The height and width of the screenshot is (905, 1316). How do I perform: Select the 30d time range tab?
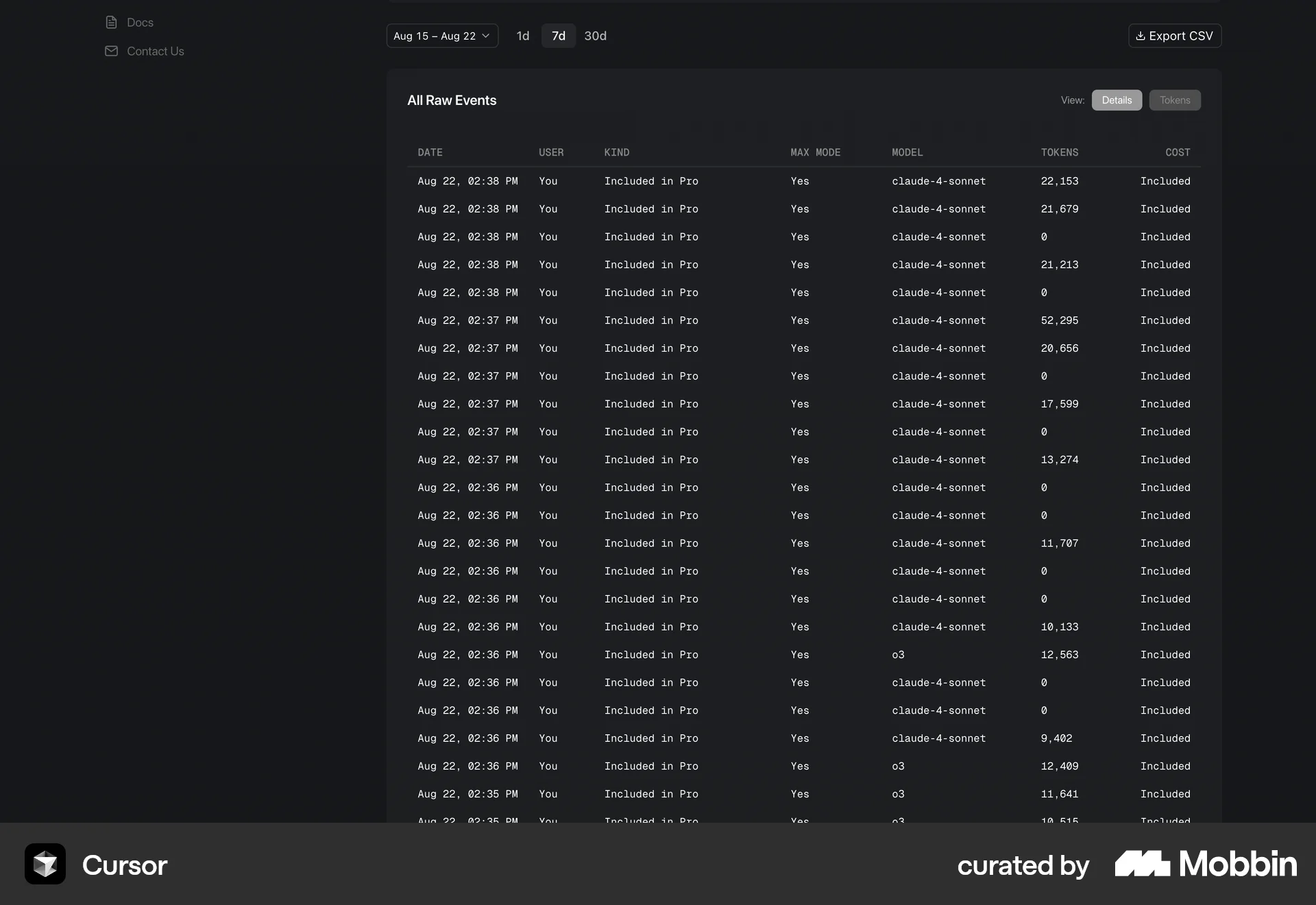click(595, 36)
